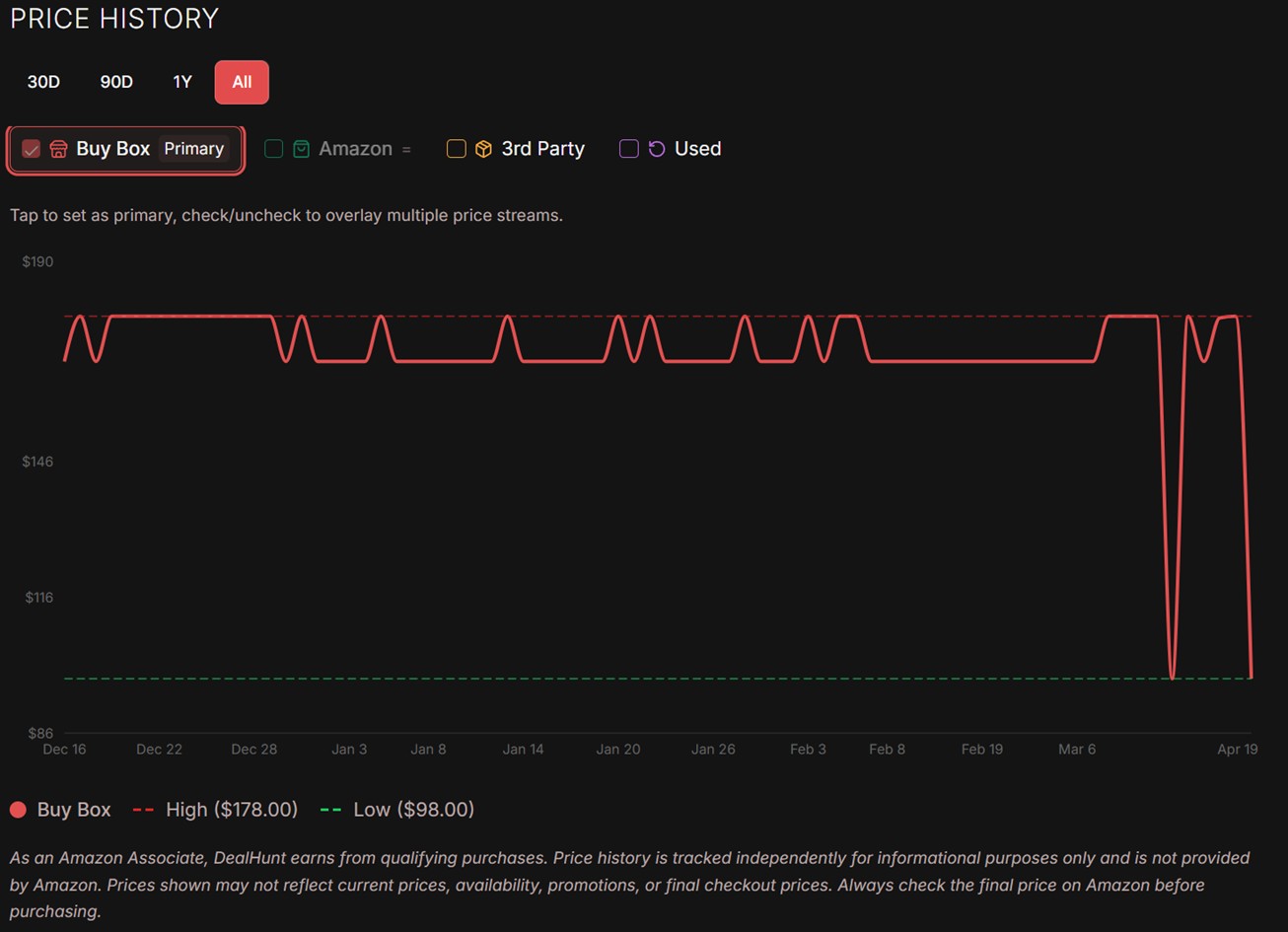
Task: Set 3rd Party as primary via its label
Action: (542, 149)
